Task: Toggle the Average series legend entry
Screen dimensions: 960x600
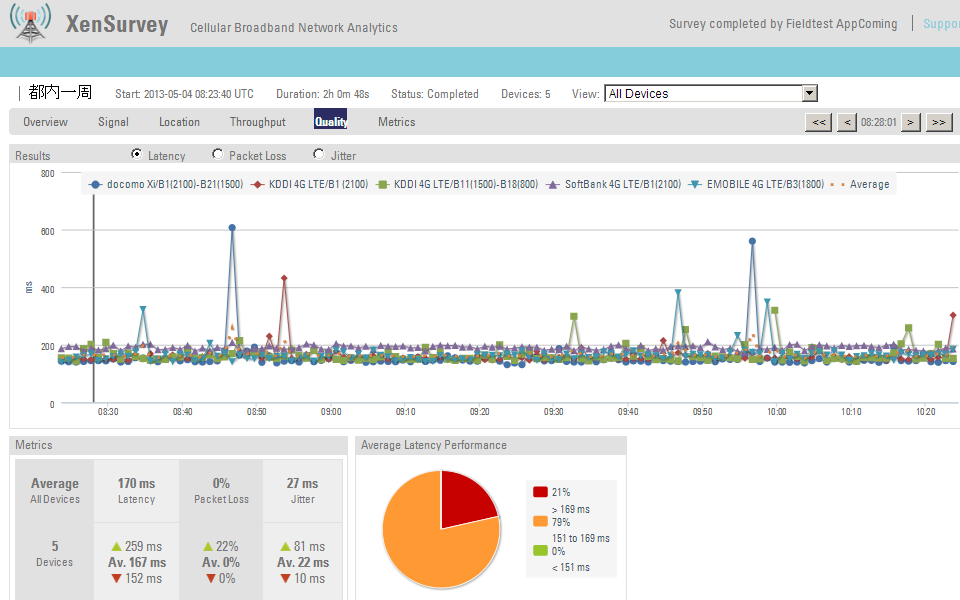Action: pos(860,184)
